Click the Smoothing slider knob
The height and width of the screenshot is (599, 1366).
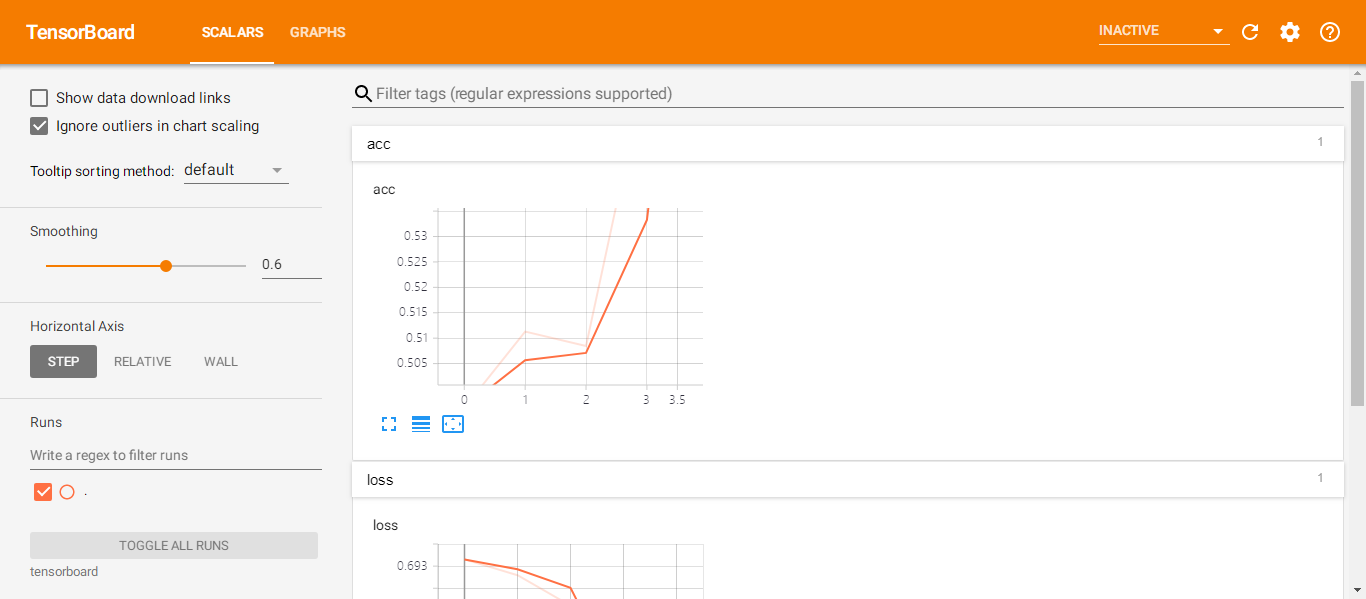tap(166, 266)
